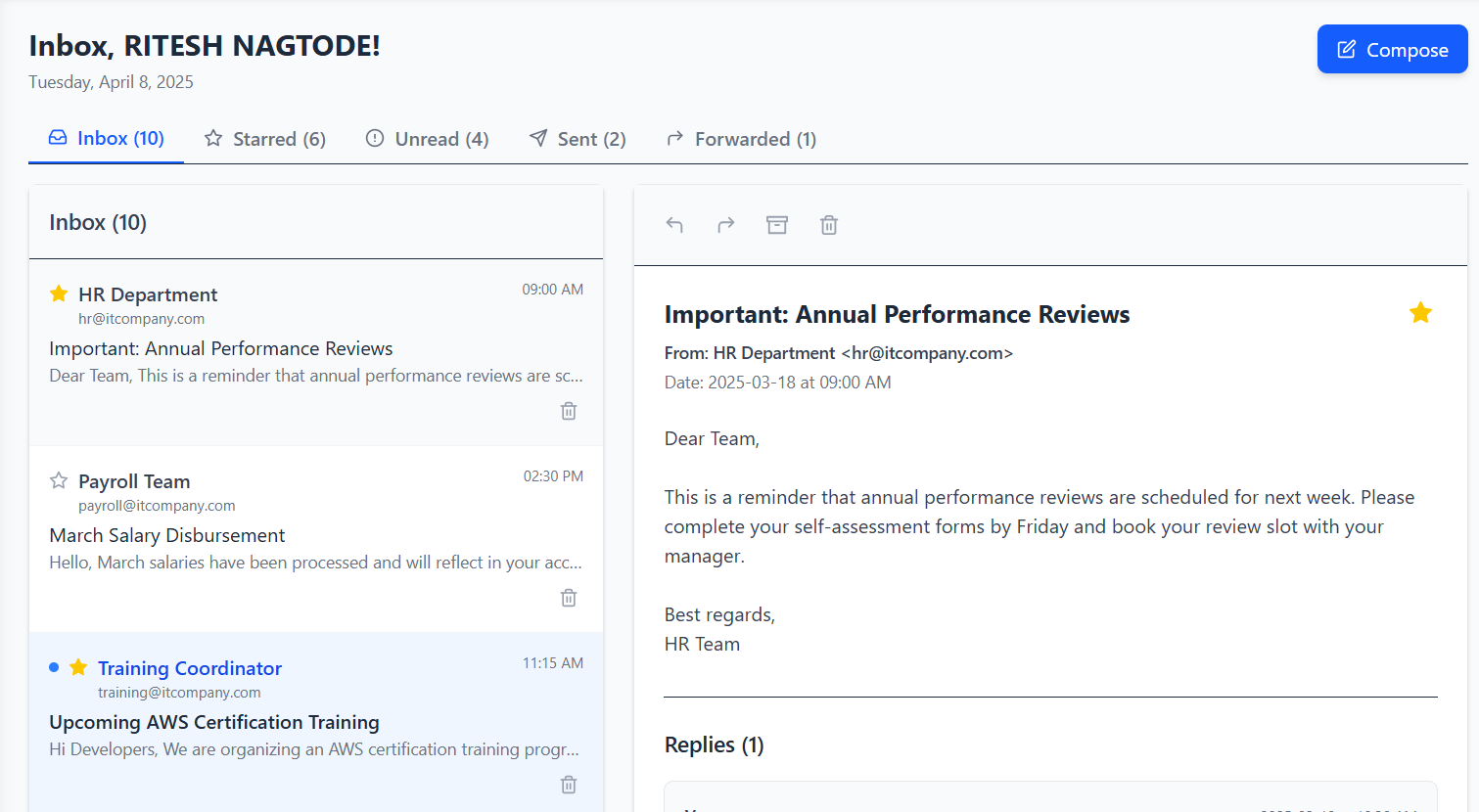This screenshot has width=1479, height=812.
Task: Unstar the HR Department email in the list
Action: (58, 293)
